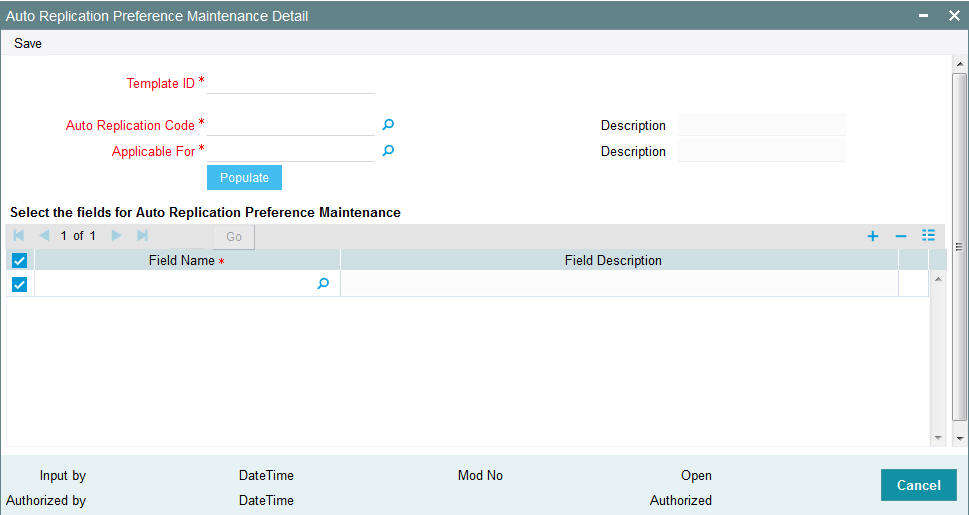
Task: Uncheck the first grid row checkbox
Action: coord(20,284)
